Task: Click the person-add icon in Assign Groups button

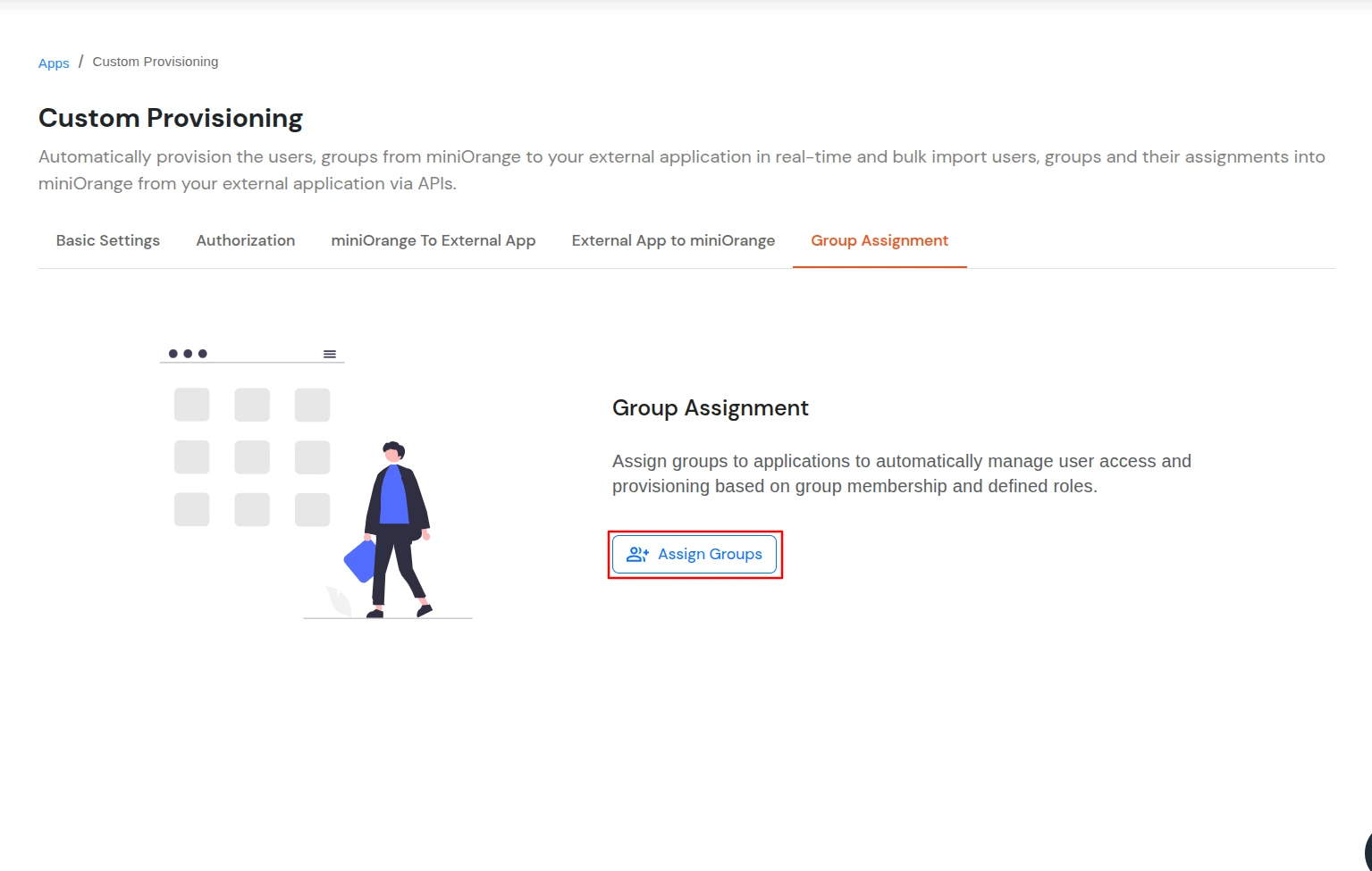Action: pyautogui.click(x=636, y=554)
